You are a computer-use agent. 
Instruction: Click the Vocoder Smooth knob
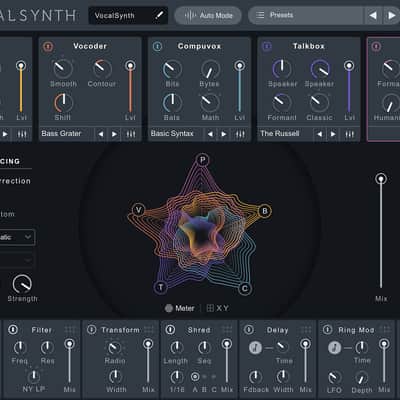click(63, 68)
